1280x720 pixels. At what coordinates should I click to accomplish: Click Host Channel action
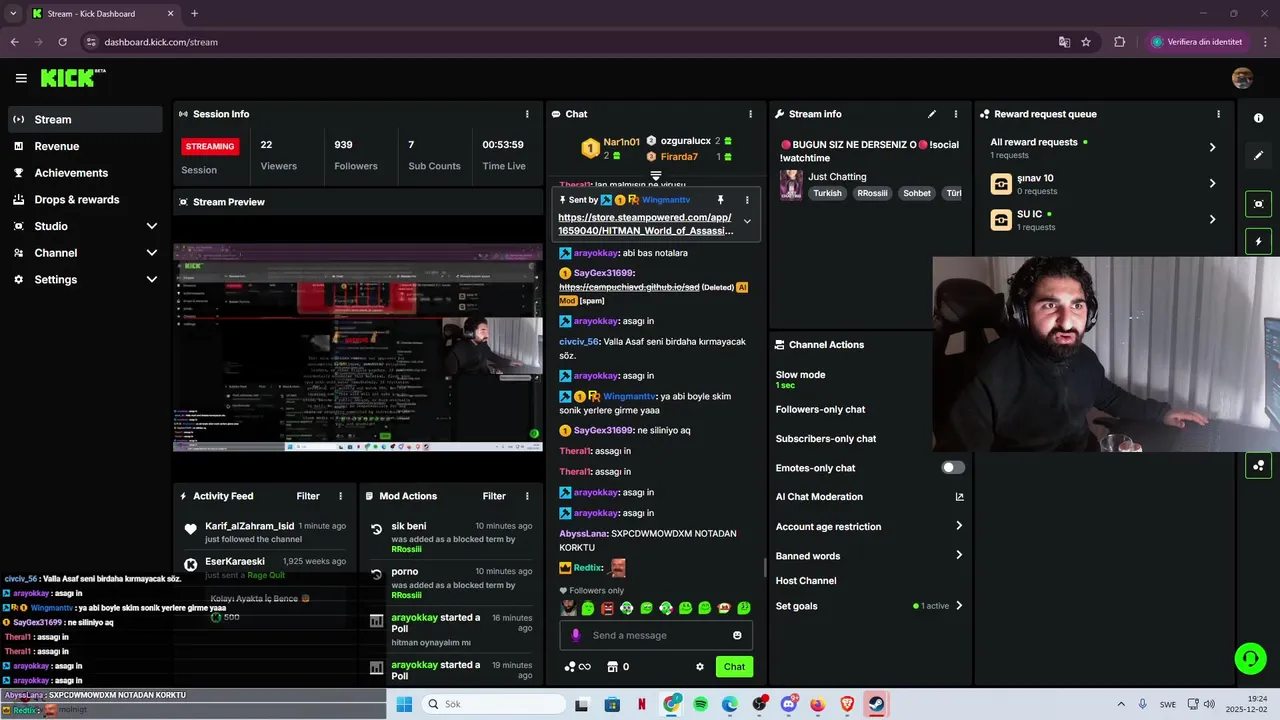[x=806, y=581]
